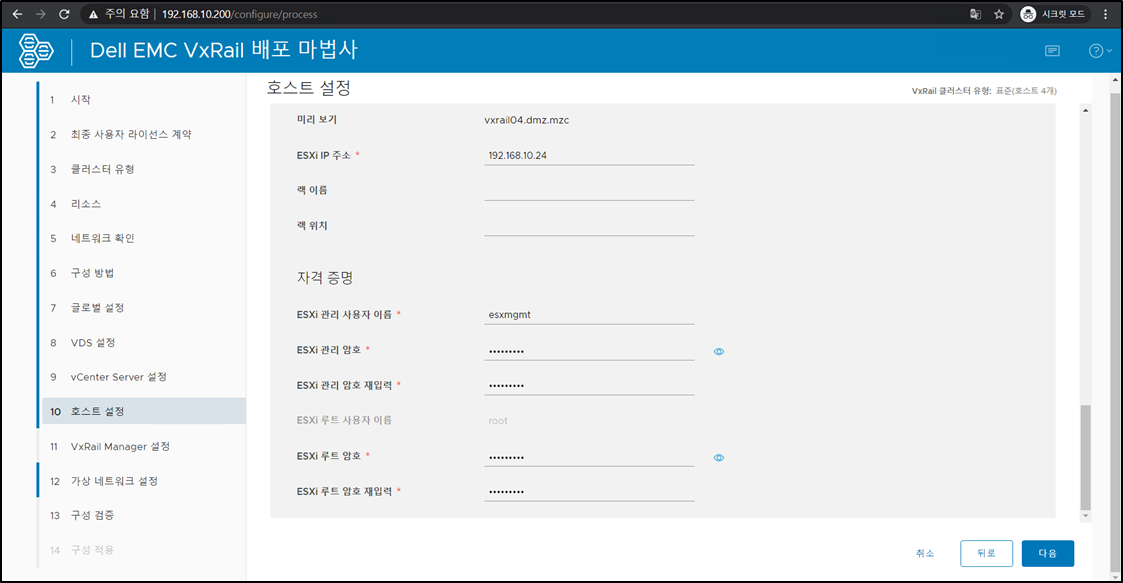Click the ESXi 루트 암호 password field

tap(589, 456)
